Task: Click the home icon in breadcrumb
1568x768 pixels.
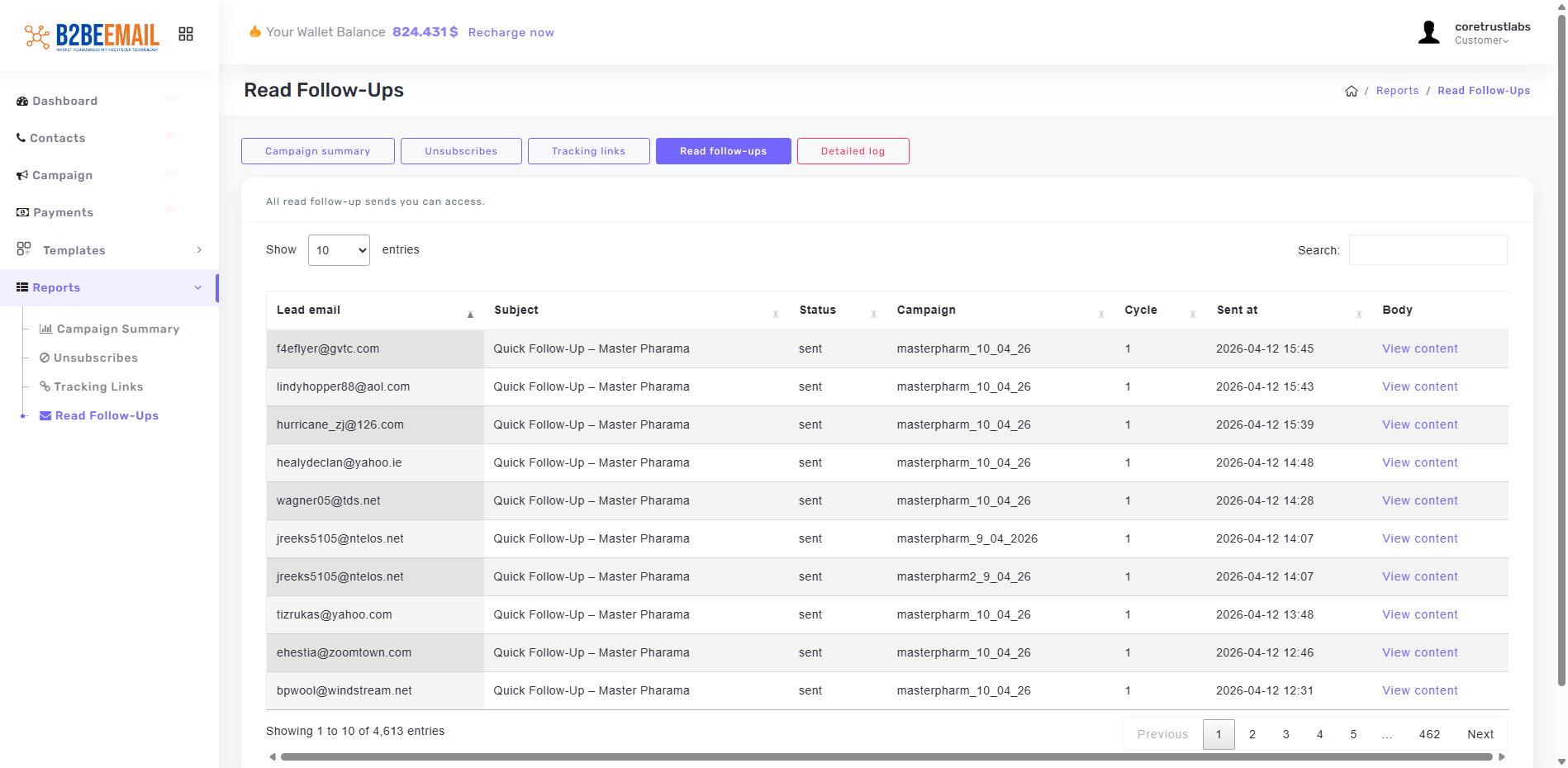Action: [1351, 91]
